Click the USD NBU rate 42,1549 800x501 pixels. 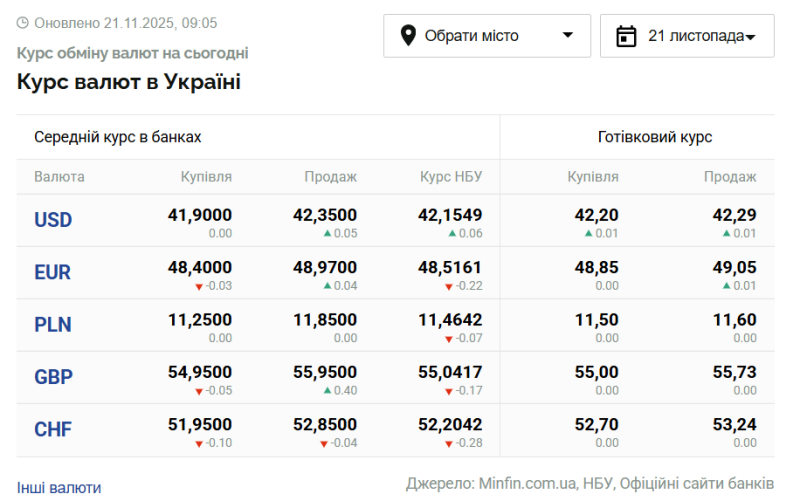[x=450, y=214]
